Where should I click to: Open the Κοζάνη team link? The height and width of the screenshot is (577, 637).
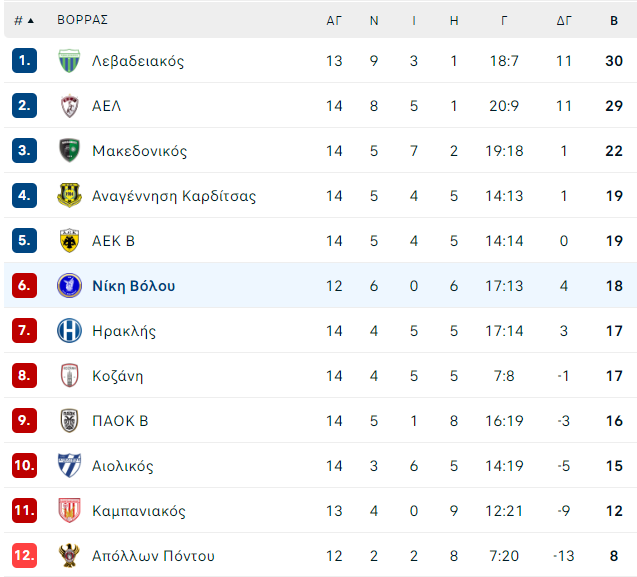coord(117,376)
